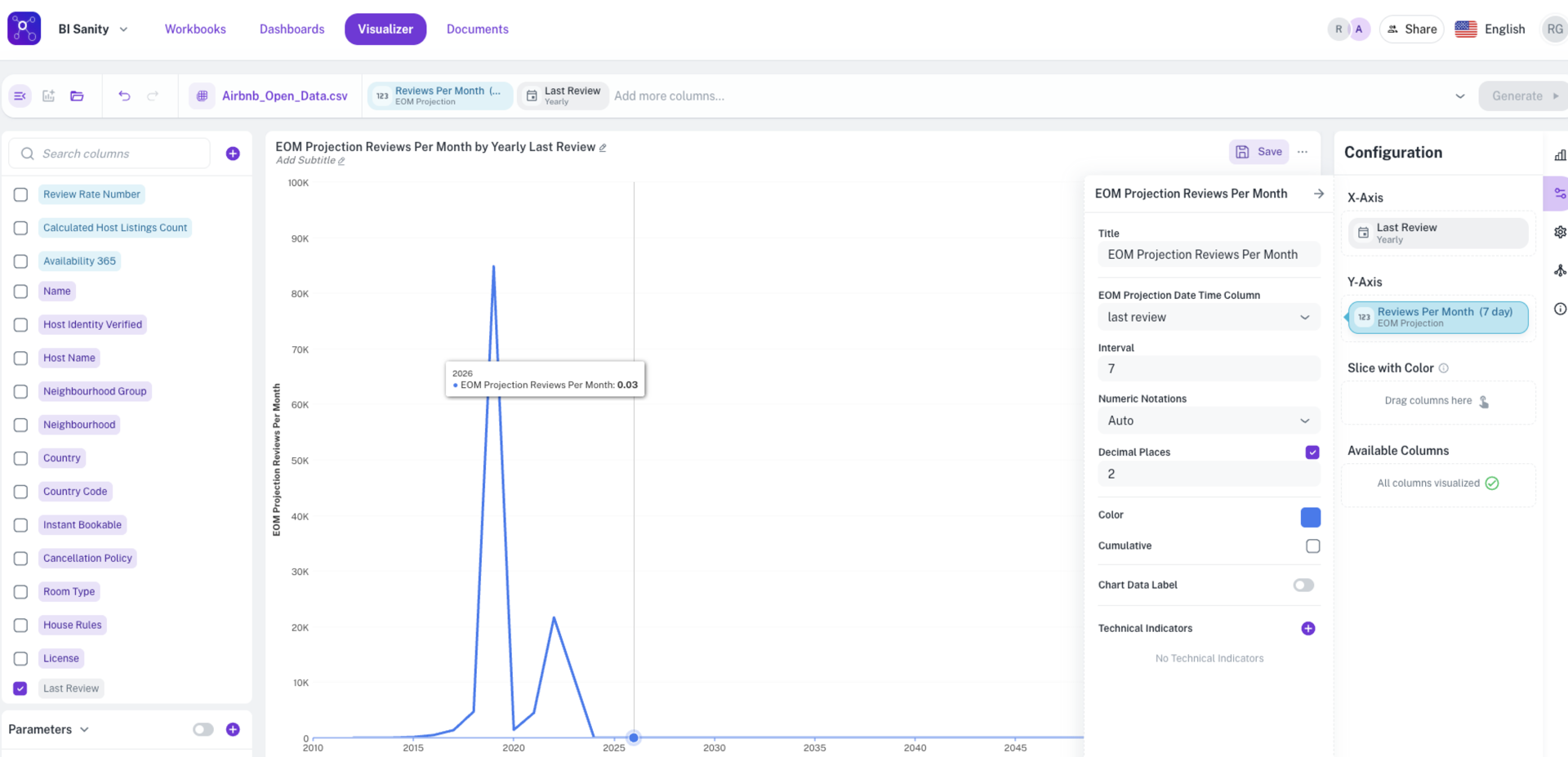Turn on Chart Data Label toggle
1568x757 pixels.
(1303, 585)
